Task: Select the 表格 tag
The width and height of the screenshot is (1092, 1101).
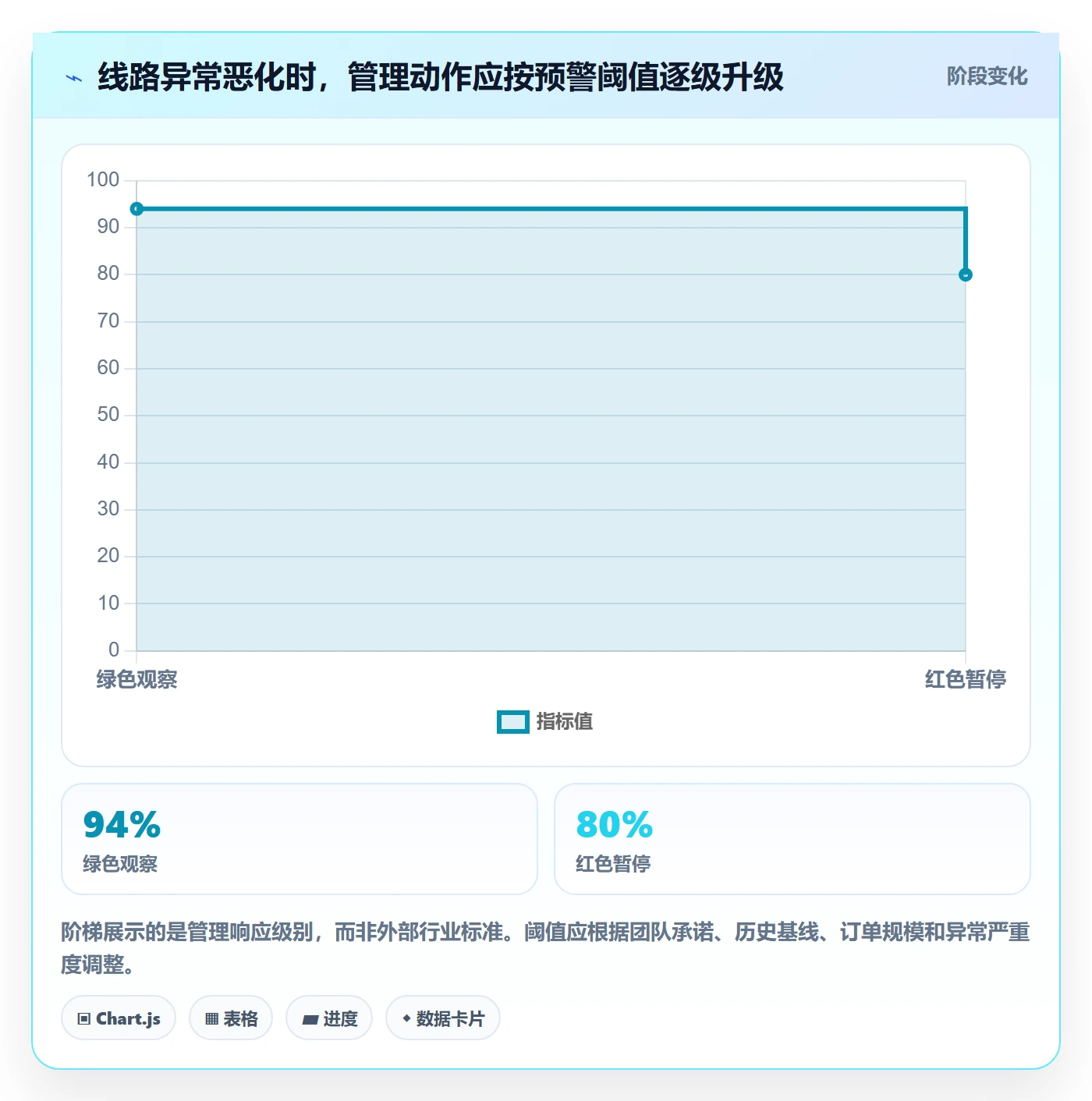Action: pyautogui.click(x=231, y=1018)
